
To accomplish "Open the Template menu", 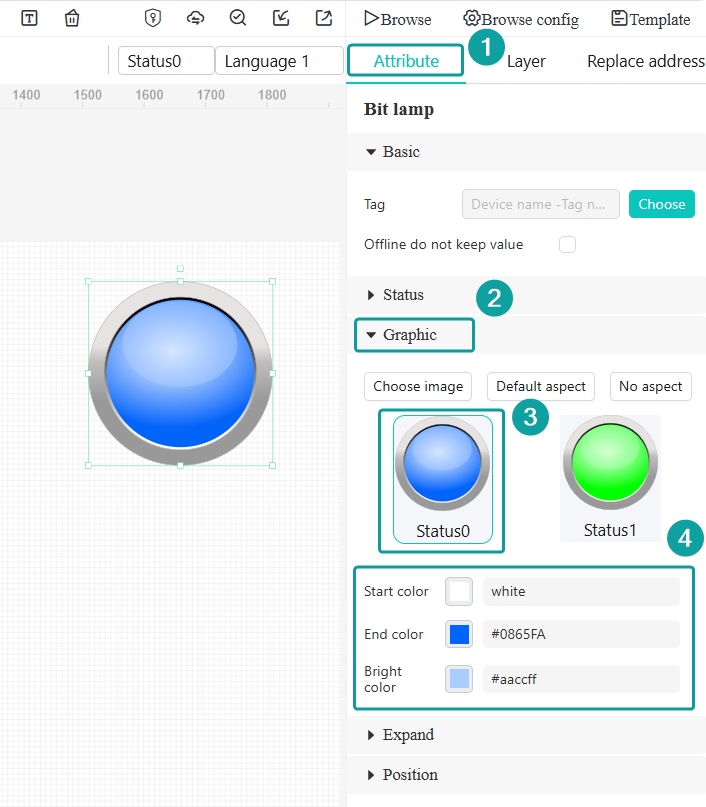I will 650,19.
